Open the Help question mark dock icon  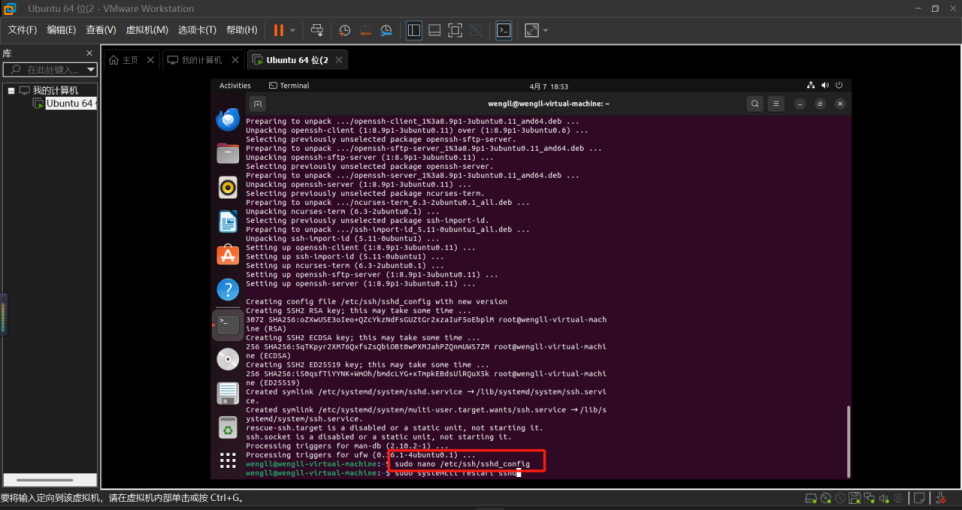pos(228,290)
